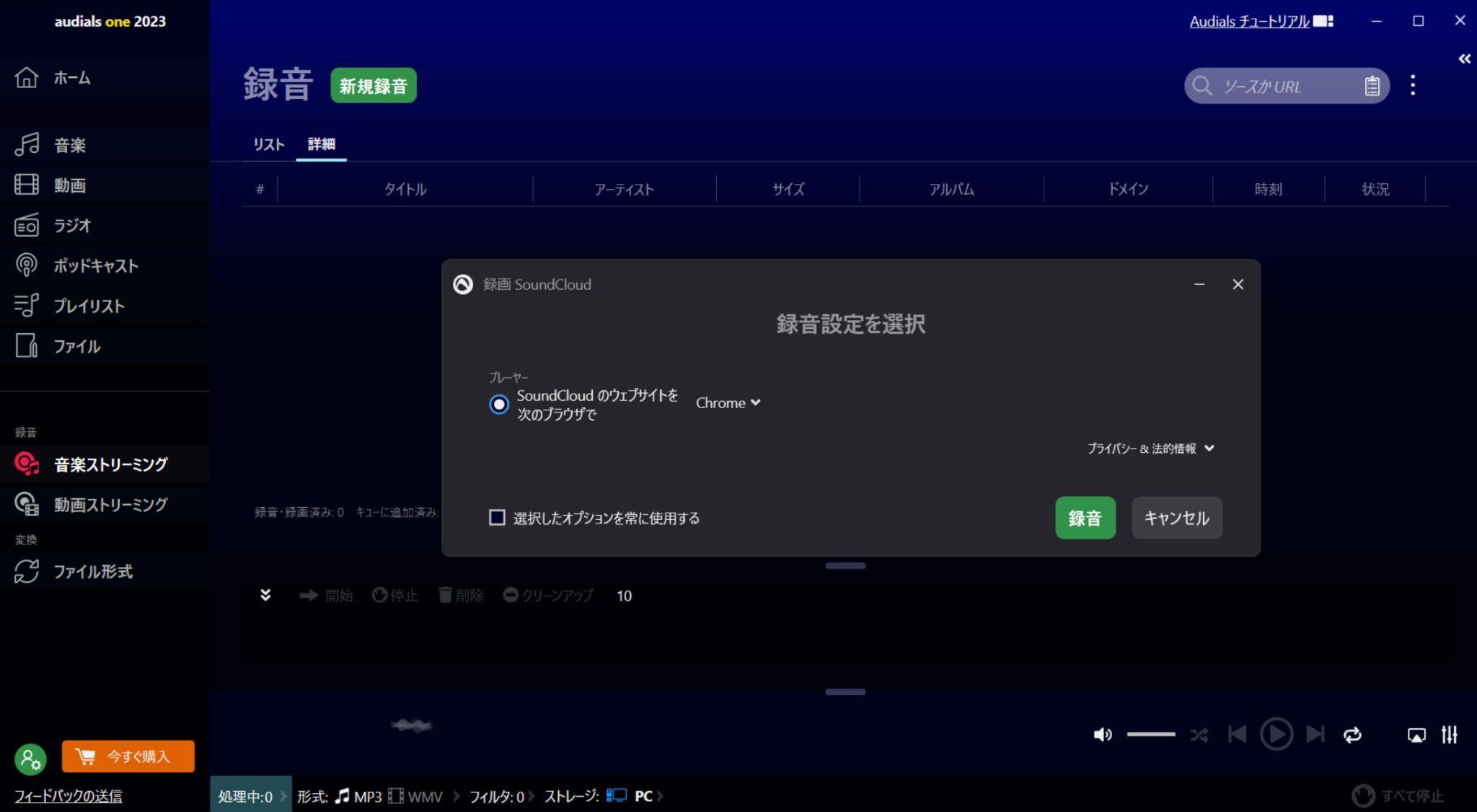Click the 新規録音 button
Image resolution: width=1477 pixels, height=812 pixels.
(374, 86)
